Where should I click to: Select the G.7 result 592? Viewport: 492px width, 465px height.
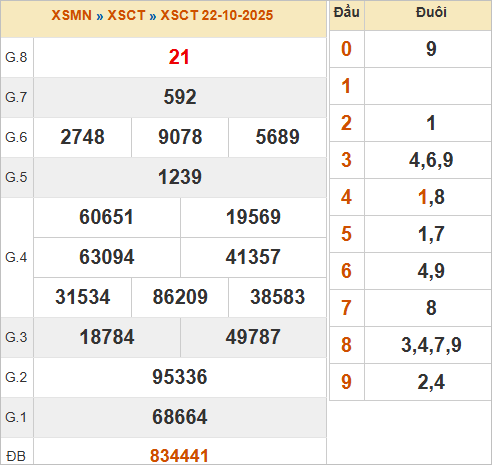coord(180,97)
